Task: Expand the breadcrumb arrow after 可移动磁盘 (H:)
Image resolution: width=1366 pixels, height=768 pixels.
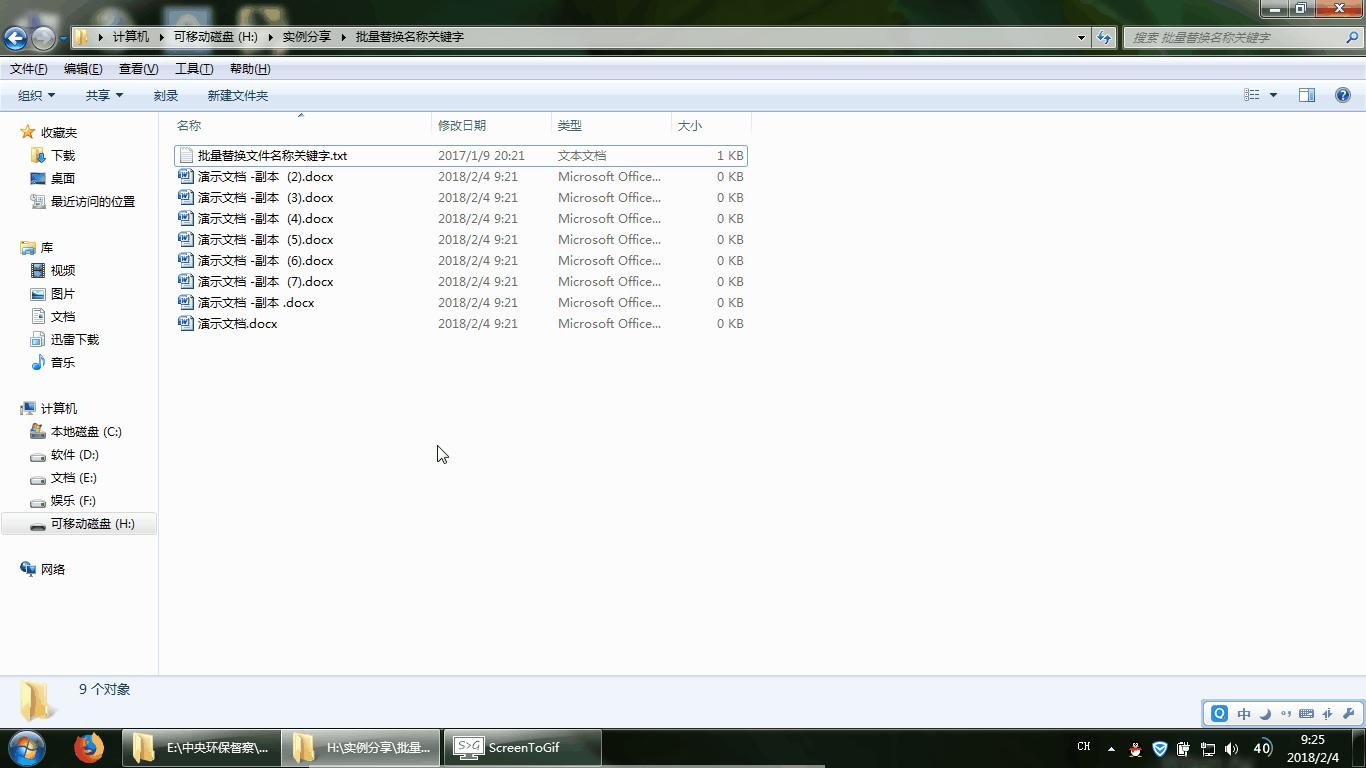Action: pyautogui.click(x=270, y=37)
